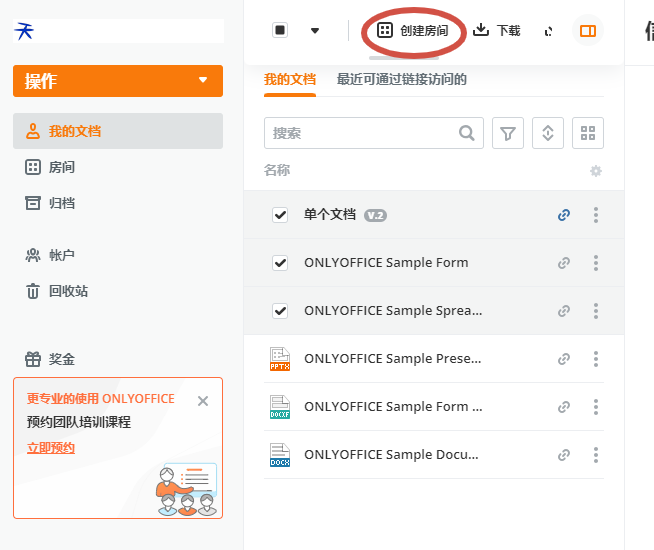Click the 立即预约 link
Screen dimensions: 654x550
tap(51, 448)
